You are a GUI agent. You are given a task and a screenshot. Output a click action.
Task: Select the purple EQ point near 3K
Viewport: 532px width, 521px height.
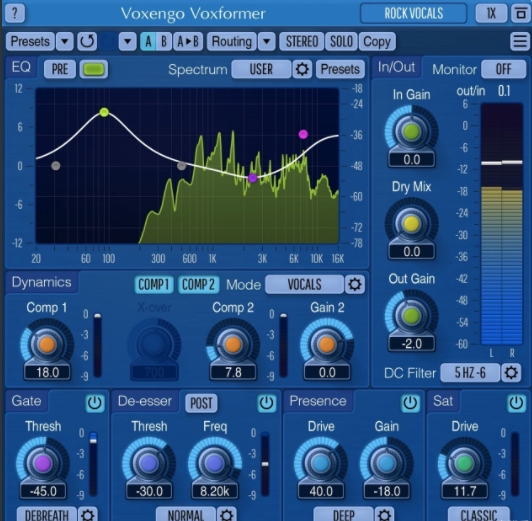pyautogui.click(x=252, y=178)
